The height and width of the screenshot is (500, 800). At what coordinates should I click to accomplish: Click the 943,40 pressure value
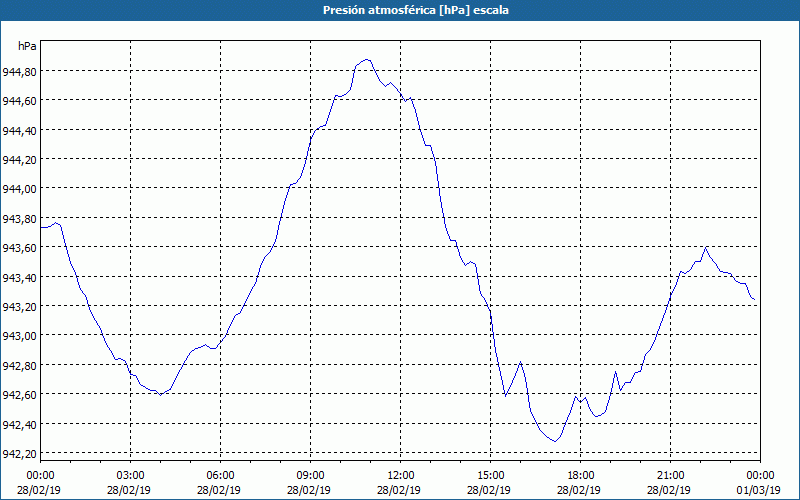(x=19, y=278)
